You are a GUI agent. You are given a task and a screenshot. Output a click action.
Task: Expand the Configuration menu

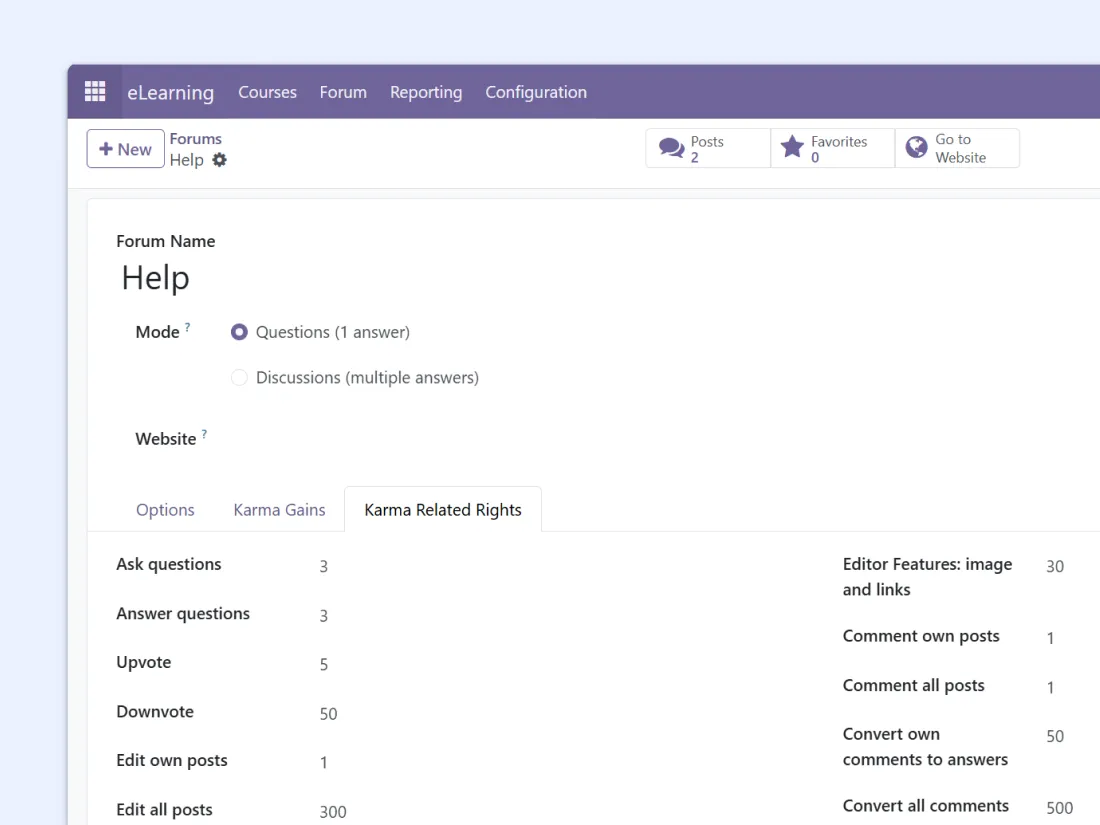536,92
